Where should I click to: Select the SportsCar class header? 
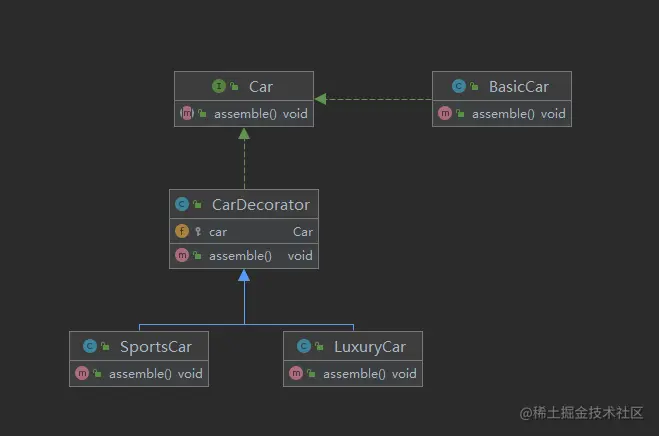(139, 346)
